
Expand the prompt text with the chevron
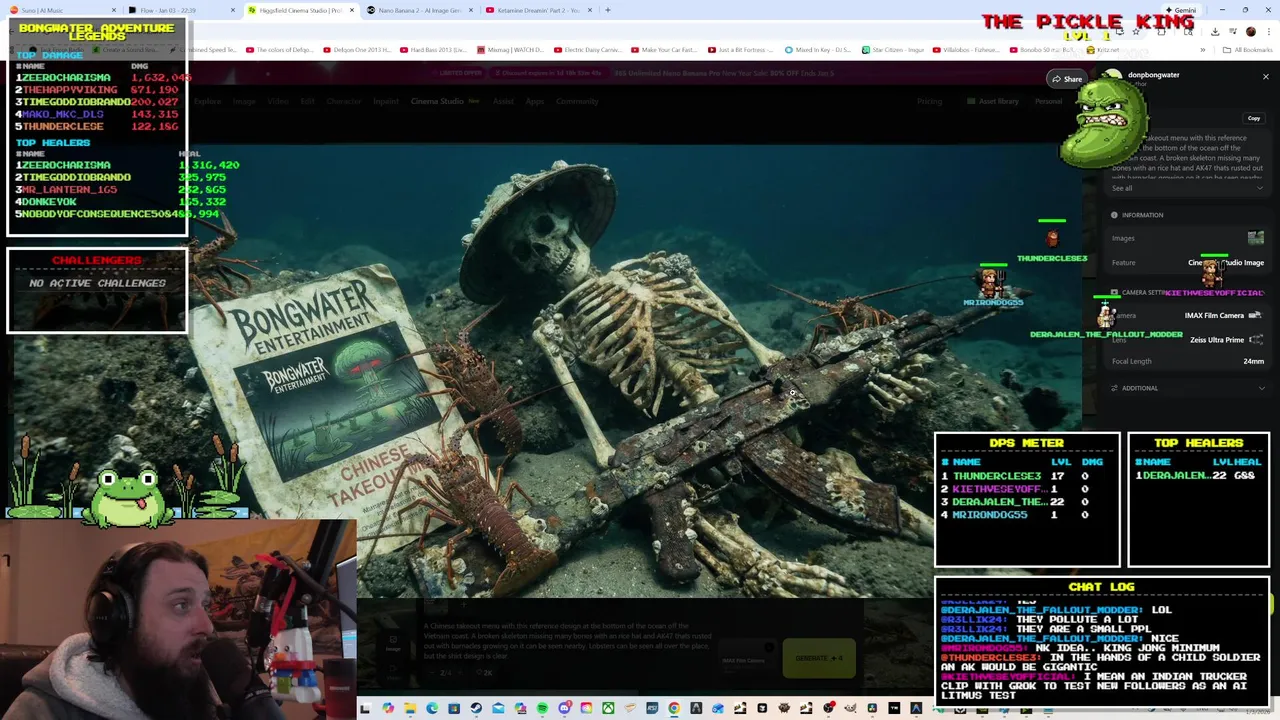pyautogui.click(x=1260, y=188)
